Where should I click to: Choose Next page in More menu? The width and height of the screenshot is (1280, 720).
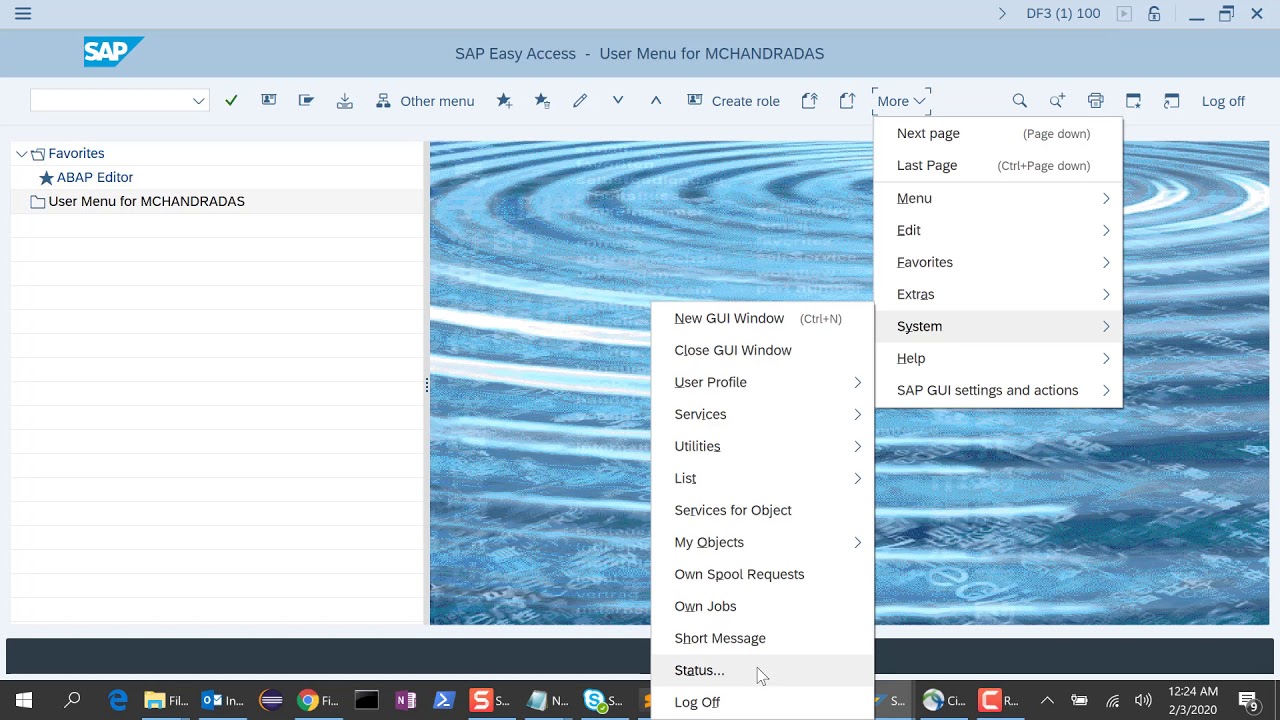point(998,133)
